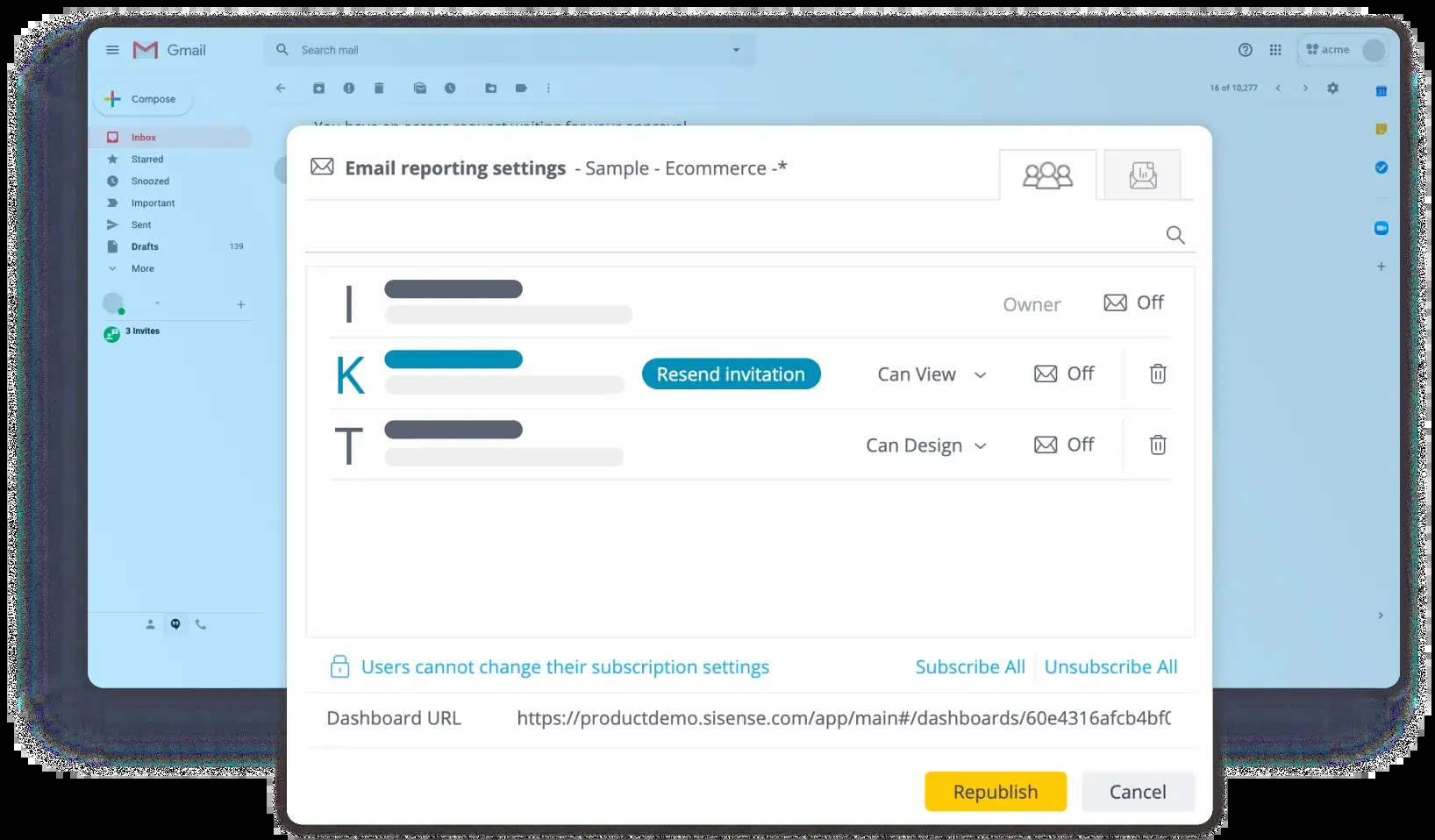Click the Unsubscribe All link
The width and height of the screenshot is (1435, 840).
tap(1110, 667)
